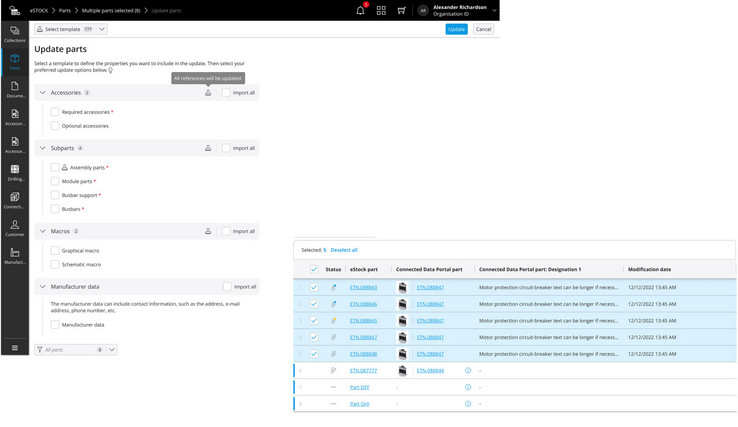
Task: Go to Collections in the sidebar
Action: tap(15, 34)
